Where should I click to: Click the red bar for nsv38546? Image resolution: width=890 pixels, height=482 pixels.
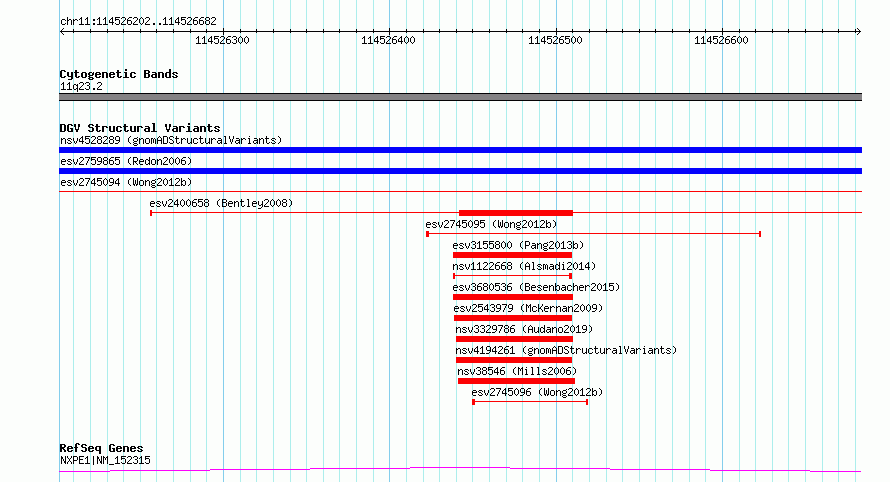click(517, 381)
